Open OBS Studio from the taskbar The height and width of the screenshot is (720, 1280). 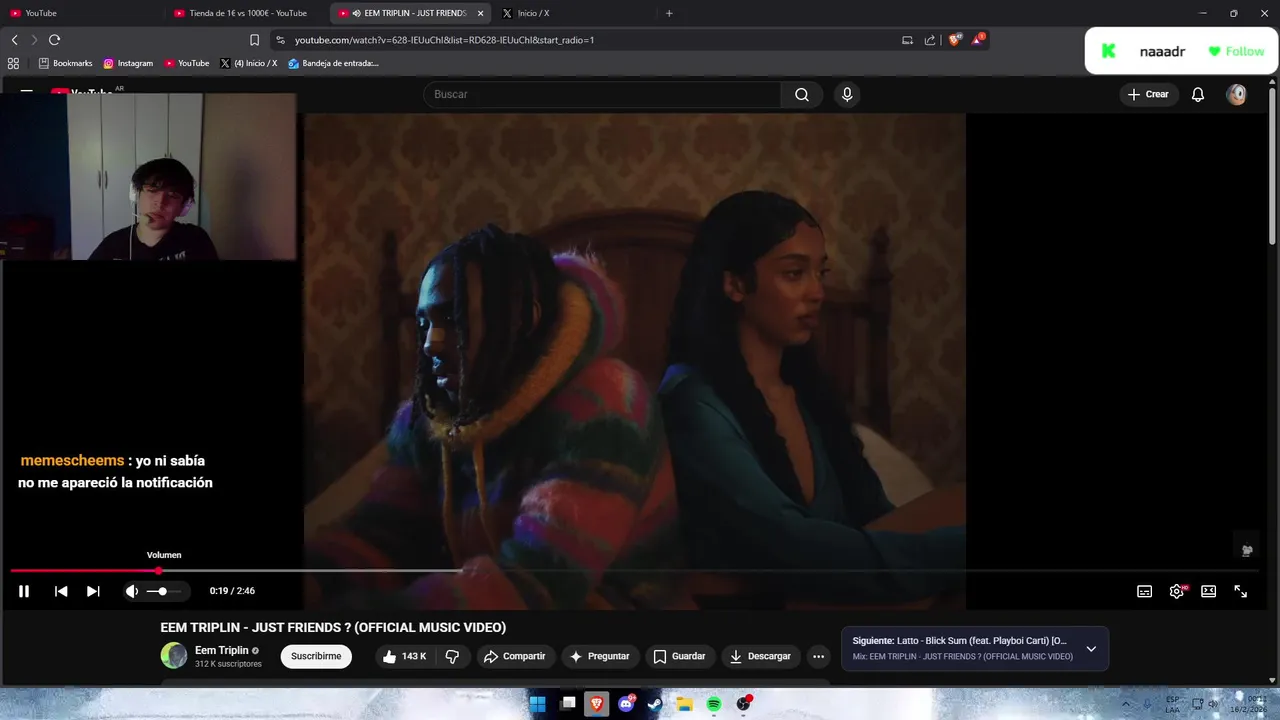coord(743,704)
